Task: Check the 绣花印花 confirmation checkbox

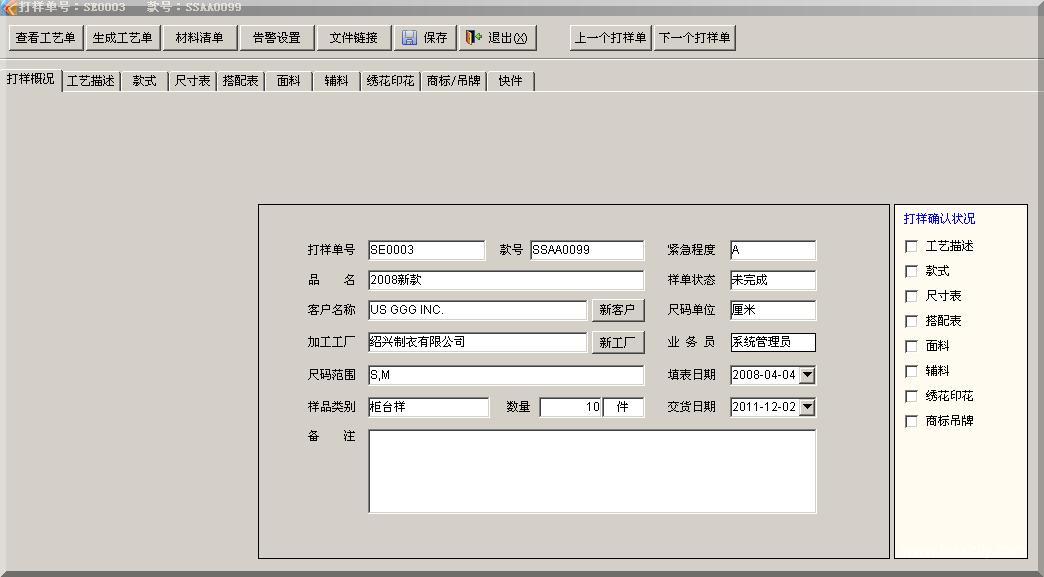Action: pos(911,396)
